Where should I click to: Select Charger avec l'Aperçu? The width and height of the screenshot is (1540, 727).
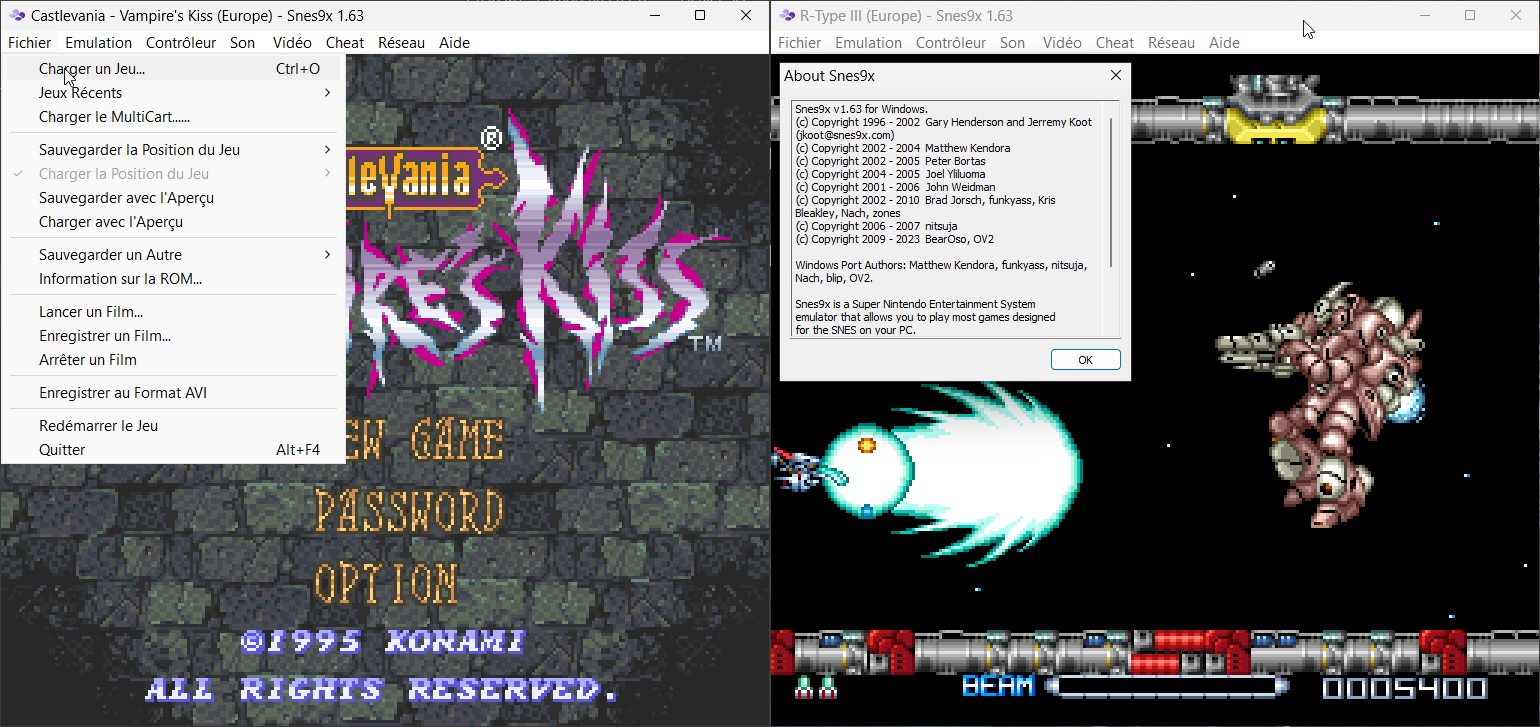(x=173, y=222)
